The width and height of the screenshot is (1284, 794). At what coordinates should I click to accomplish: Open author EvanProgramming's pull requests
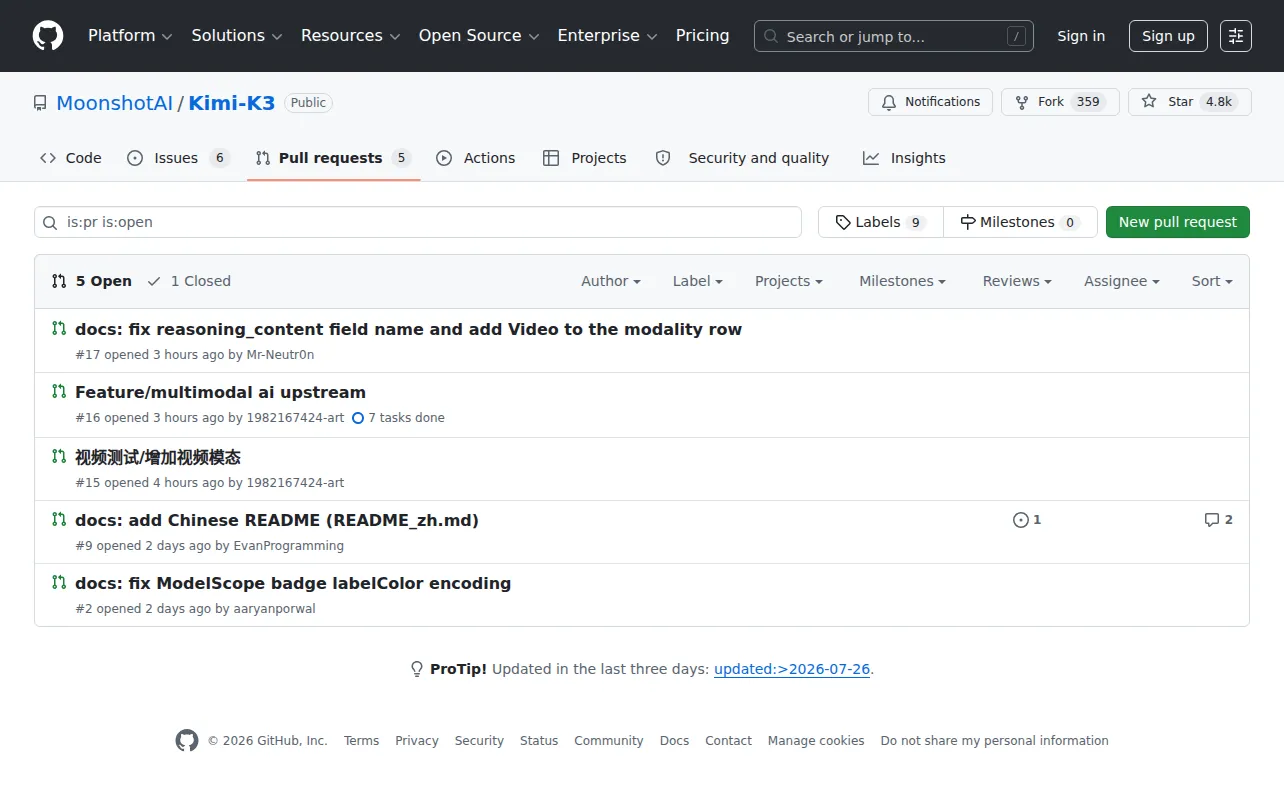click(289, 546)
